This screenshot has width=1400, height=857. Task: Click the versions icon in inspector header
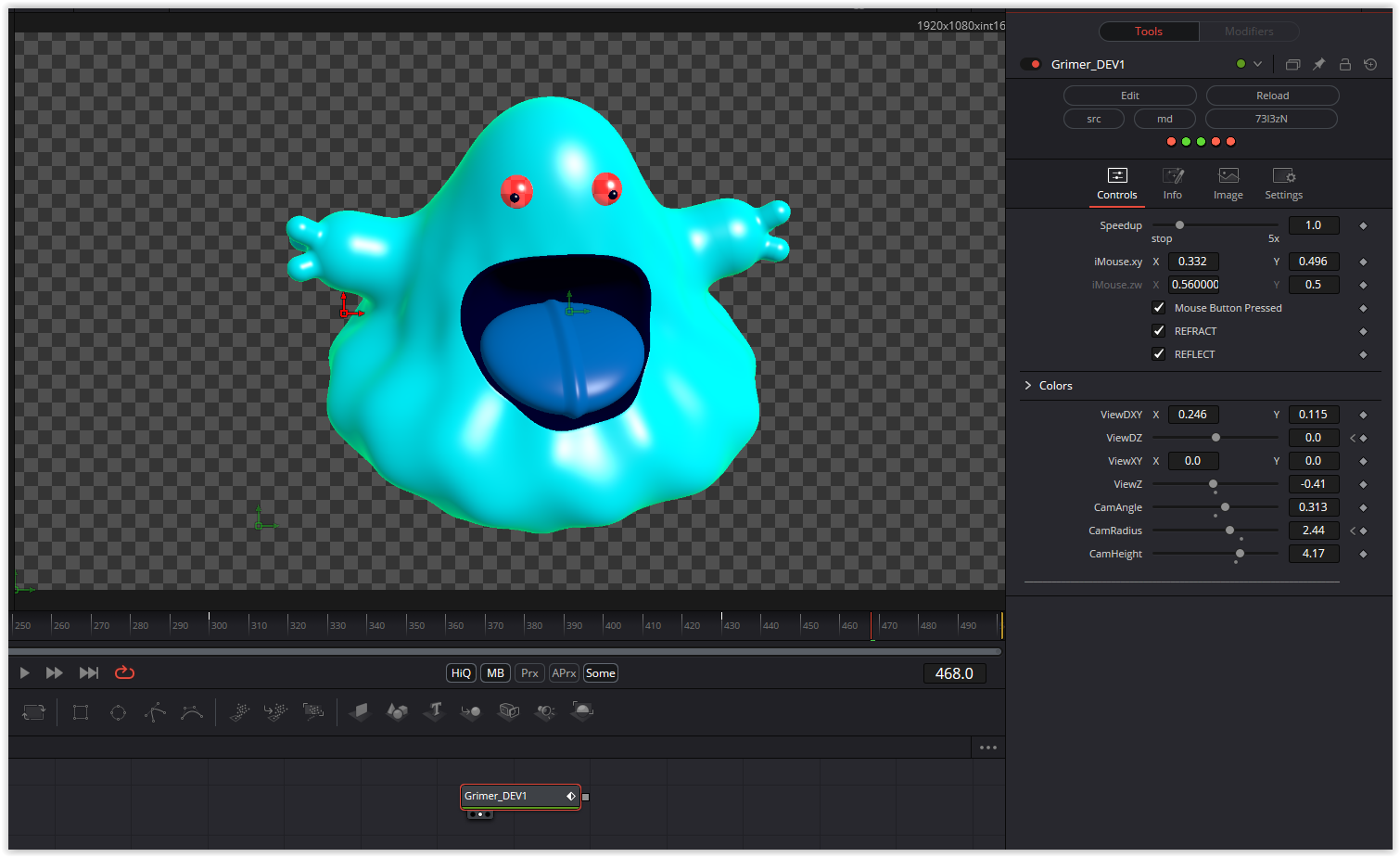pyautogui.click(x=1292, y=64)
